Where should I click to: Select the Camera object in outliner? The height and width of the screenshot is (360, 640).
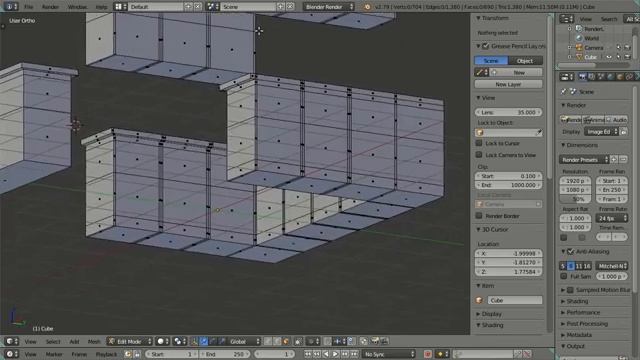pyautogui.click(x=593, y=48)
